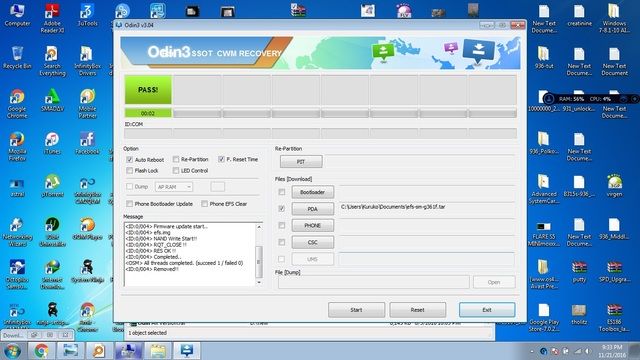Launch Search Everything from the desktop
The height and width of the screenshot is (360, 640).
click(52, 61)
